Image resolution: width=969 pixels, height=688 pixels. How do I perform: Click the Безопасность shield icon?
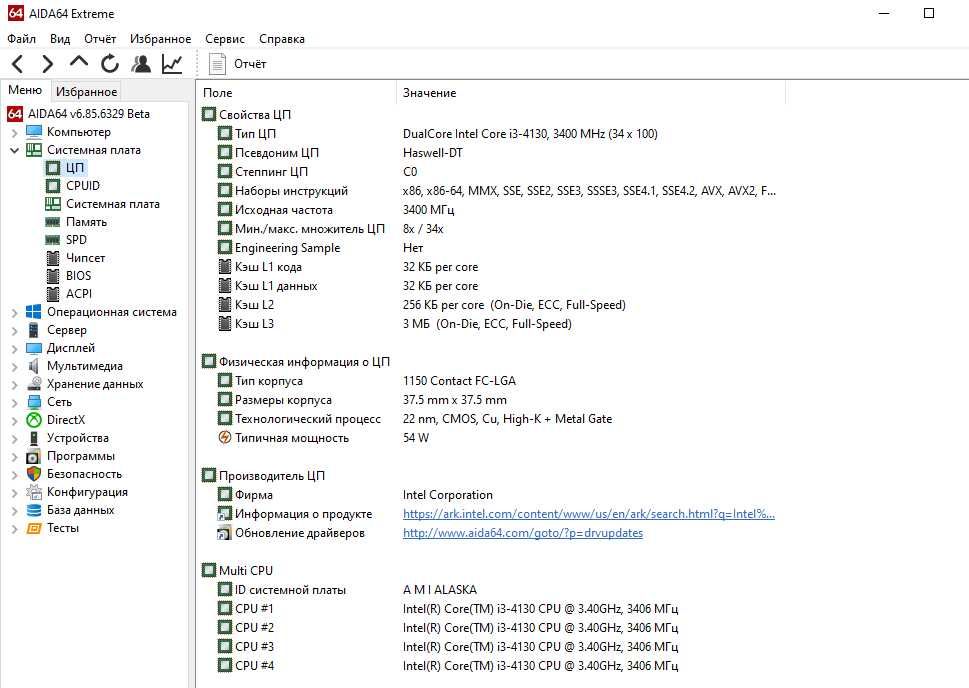34,474
